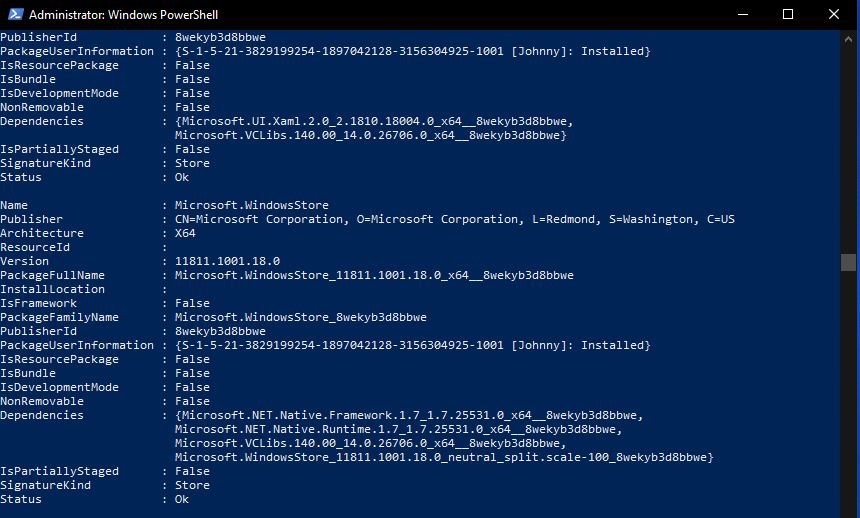860x518 pixels.
Task: Click the Administrator: Windows PowerShell title text
Action: (123, 15)
